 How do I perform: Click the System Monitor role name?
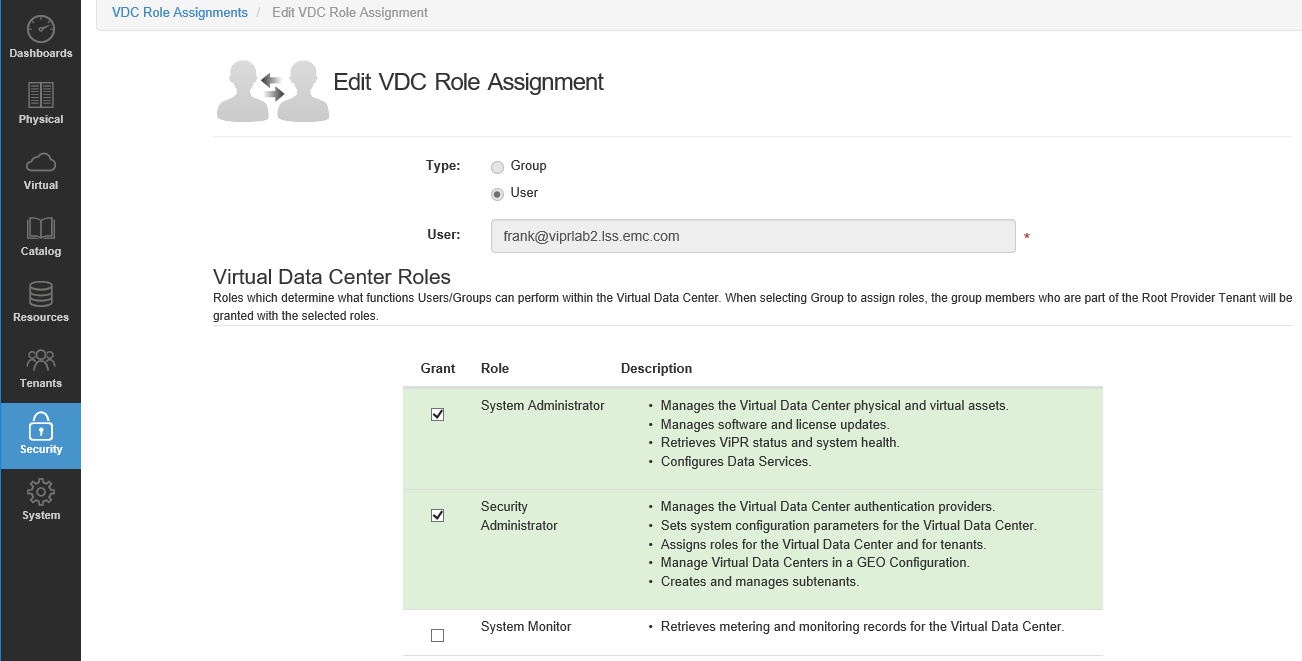pyautogui.click(x=526, y=626)
